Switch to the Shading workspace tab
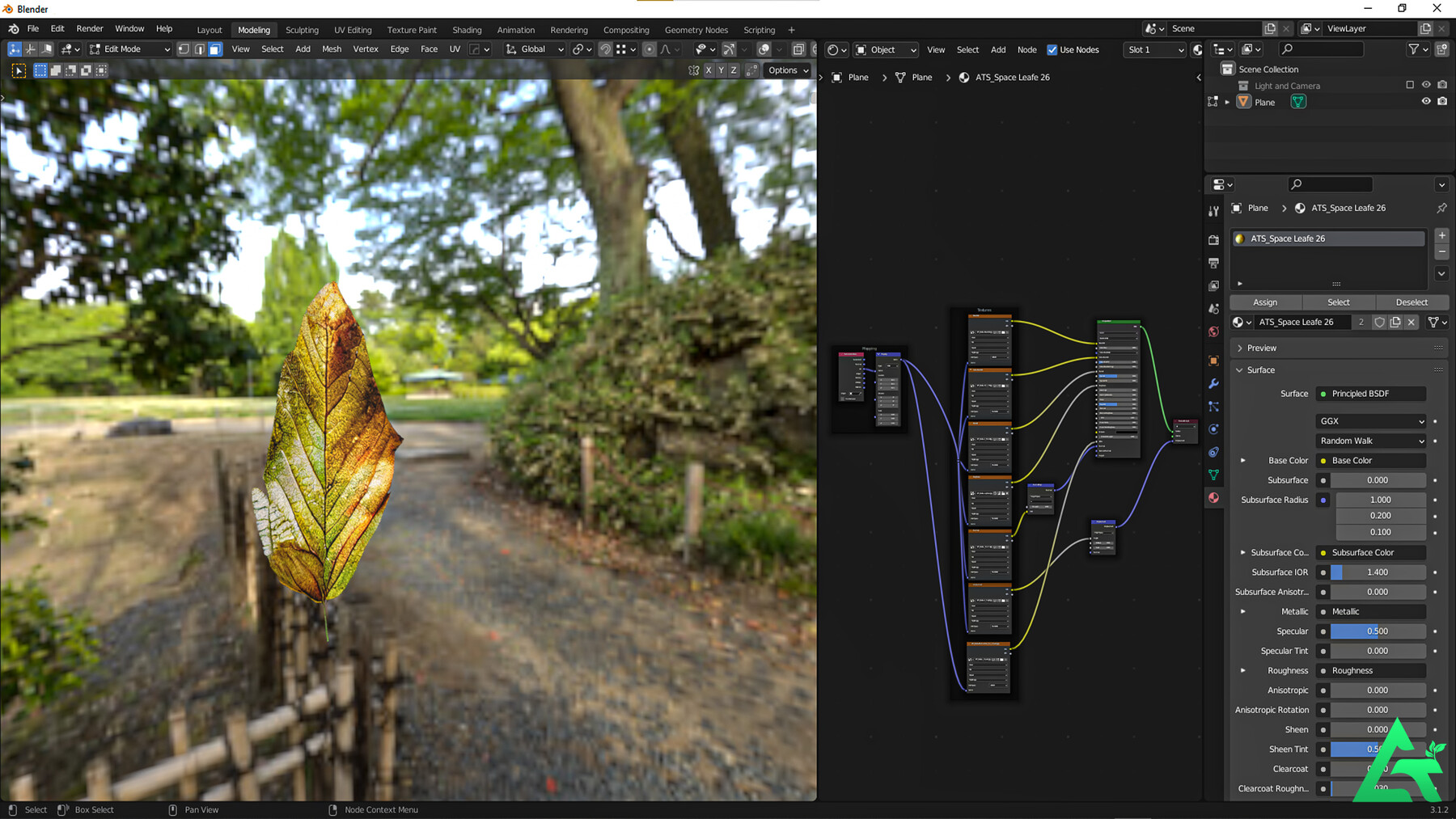 [x=467, y=30]
